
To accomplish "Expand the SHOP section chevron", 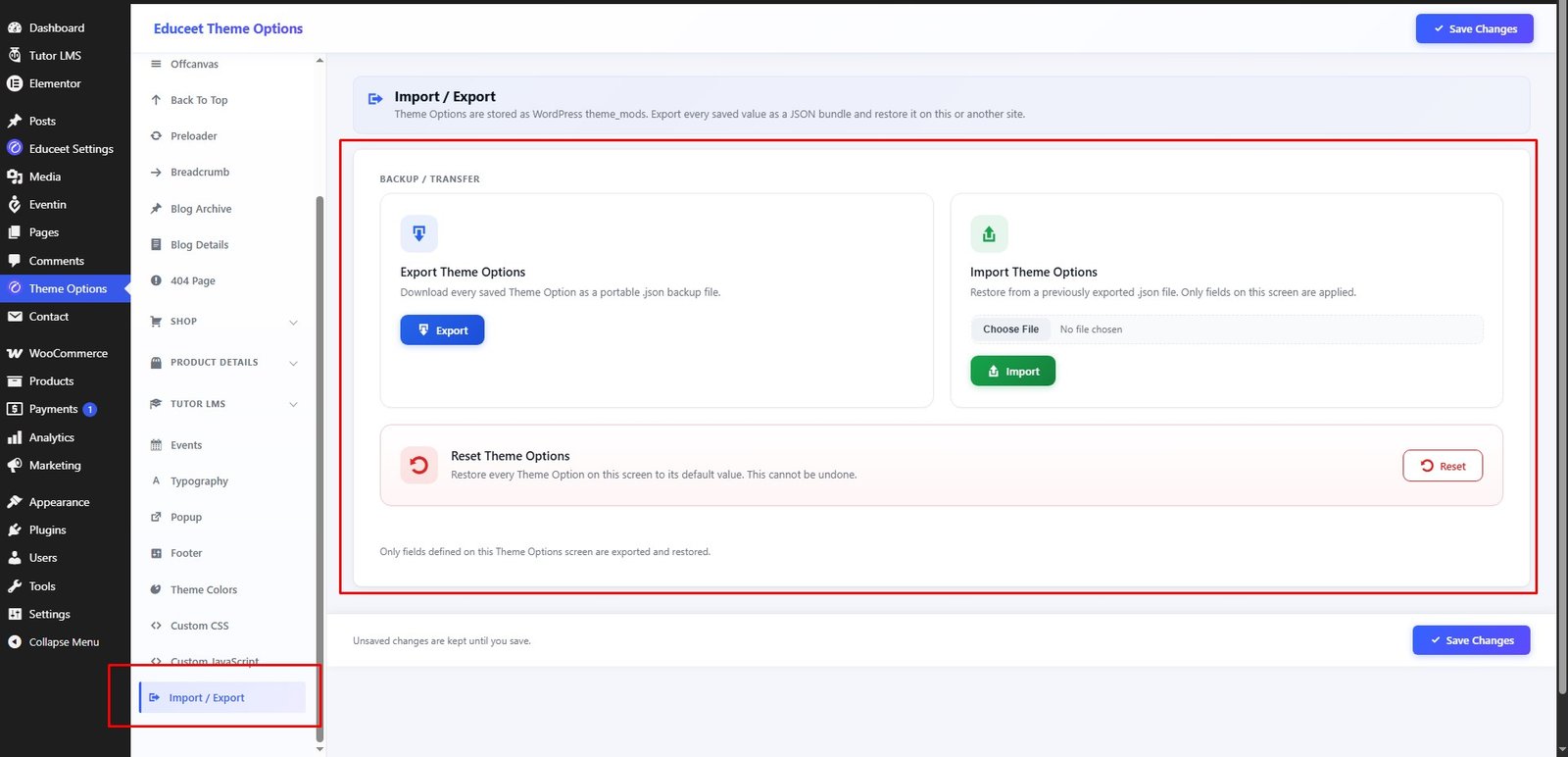I will (x=293, y=322).
